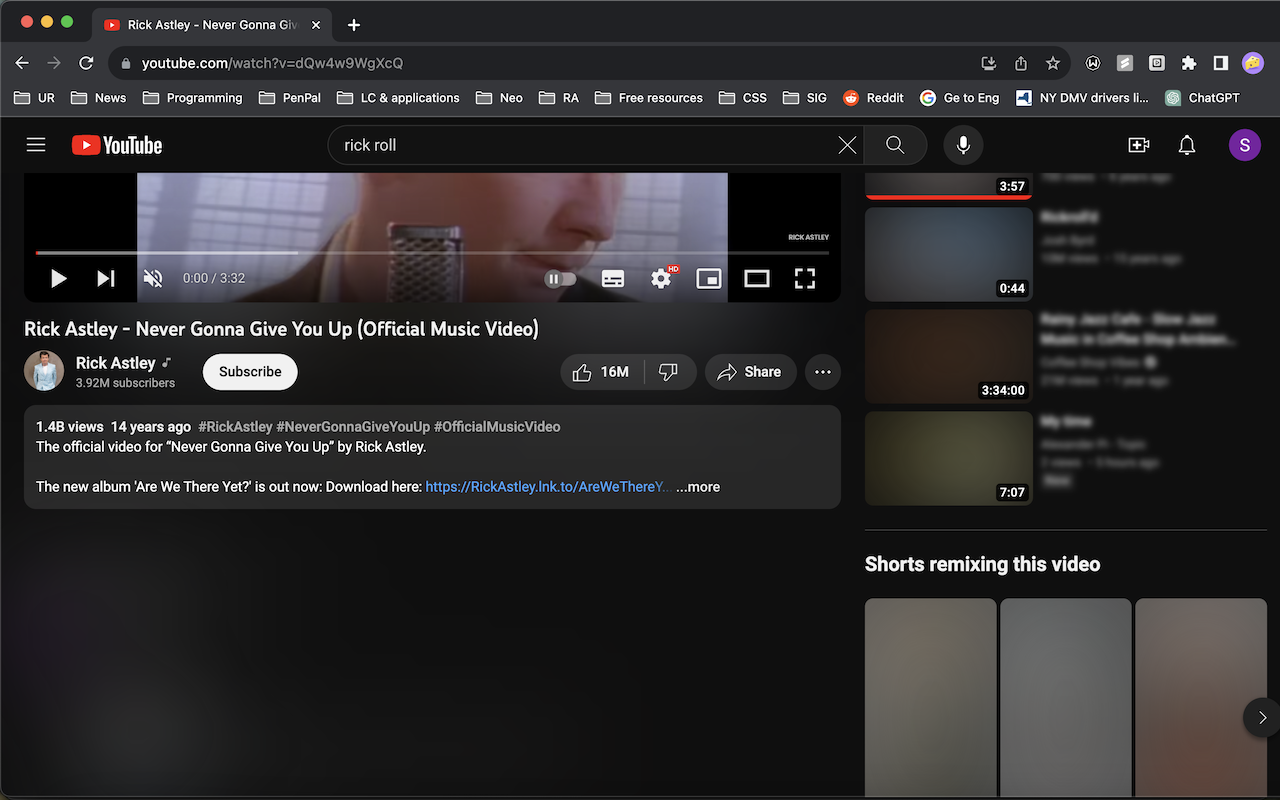This screenshot has width=1280, height=800.
Task: Skip to next video
Action: click(106, 279)
